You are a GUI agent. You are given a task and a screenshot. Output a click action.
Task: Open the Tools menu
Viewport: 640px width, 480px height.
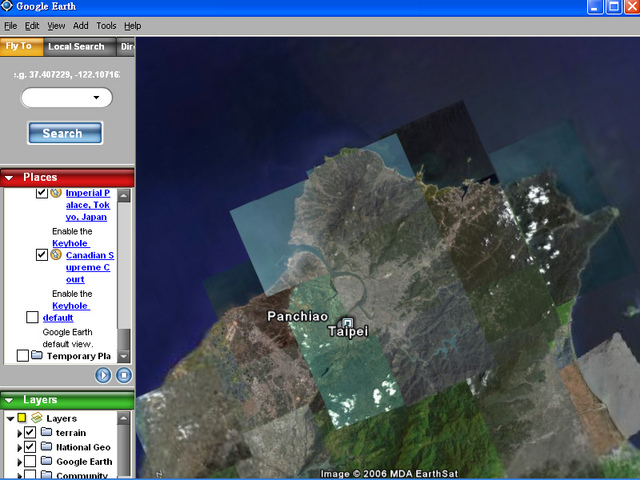[106, 26]
